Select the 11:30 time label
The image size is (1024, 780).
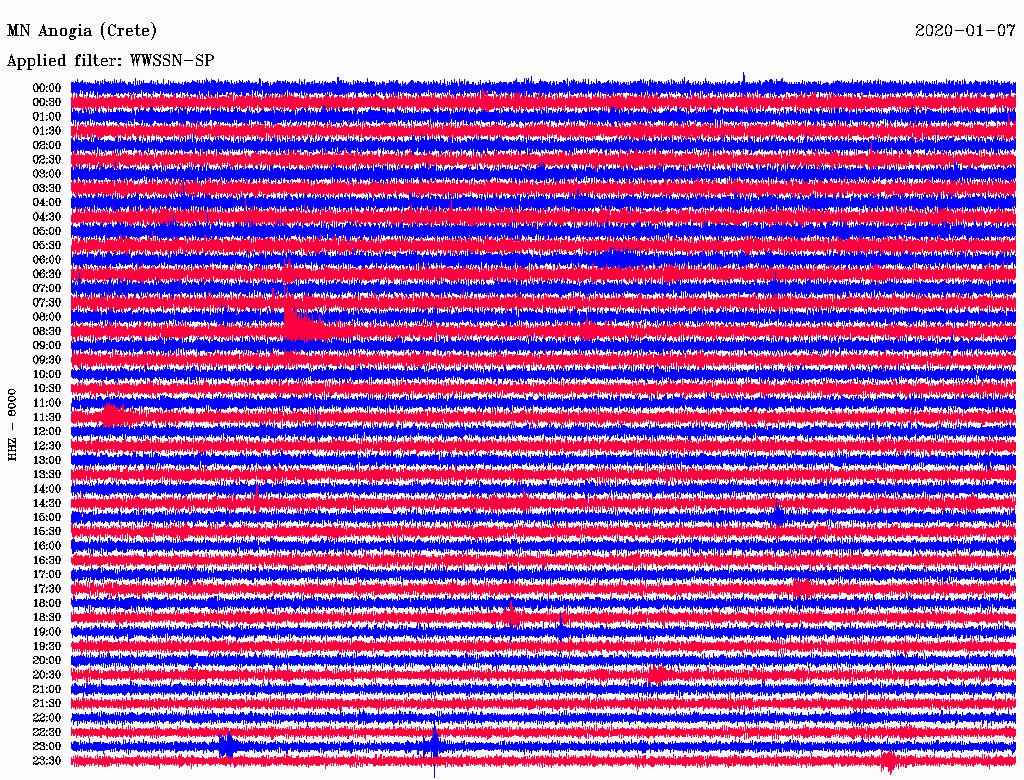(x=47, y=417)
